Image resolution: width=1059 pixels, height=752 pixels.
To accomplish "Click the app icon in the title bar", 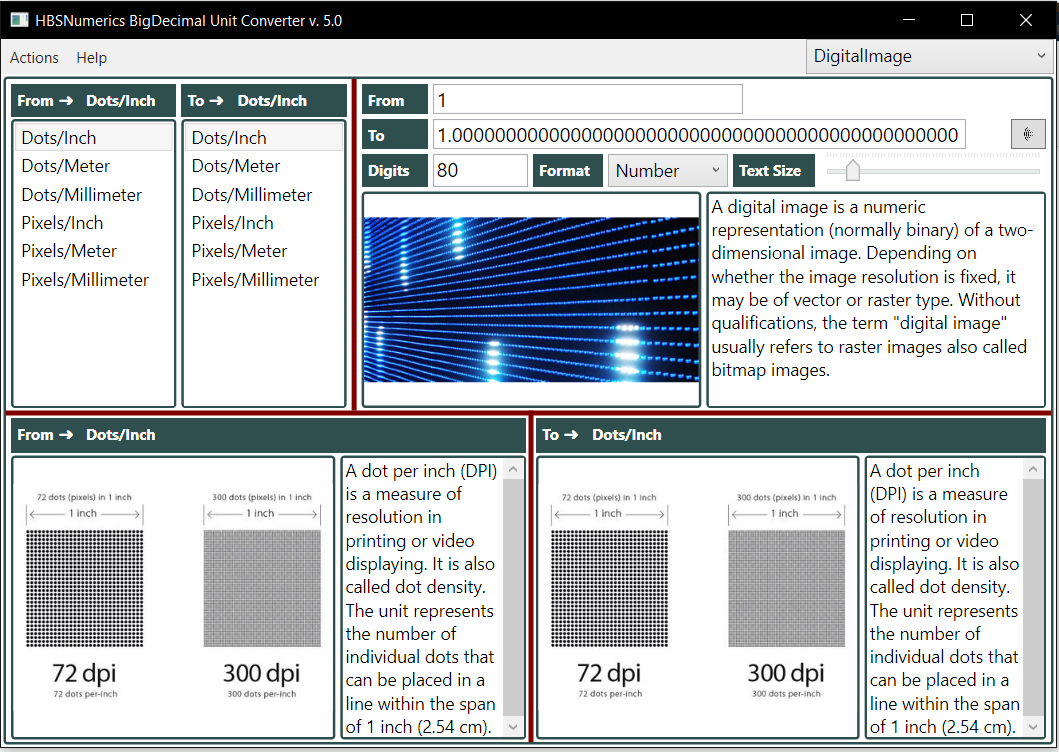I will [19, 20].
